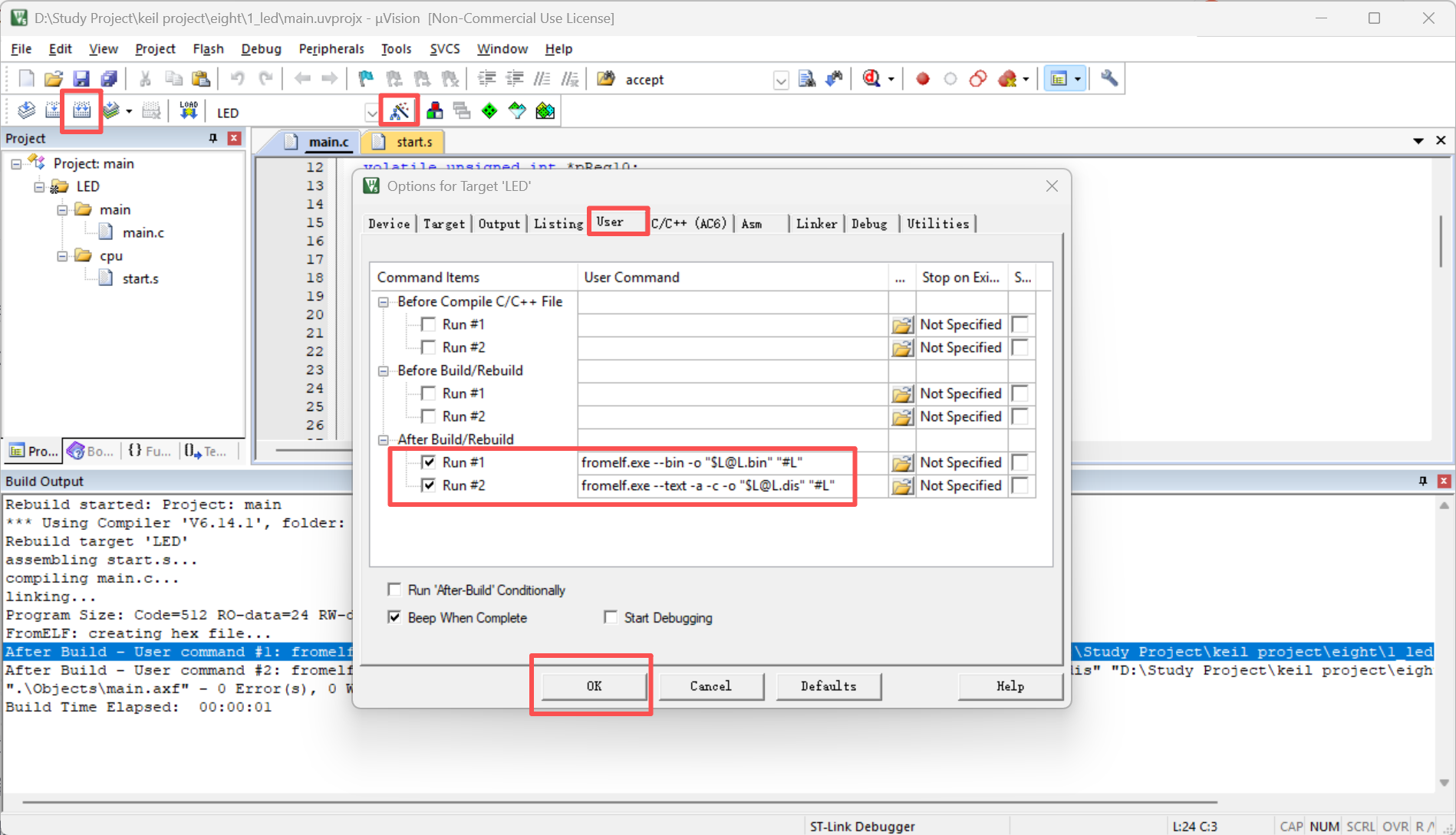Switch to the C/C++ (AC6) tab
Image resolution: width=1456 pixels, height=835 pixels.
[x=689, y=223]
